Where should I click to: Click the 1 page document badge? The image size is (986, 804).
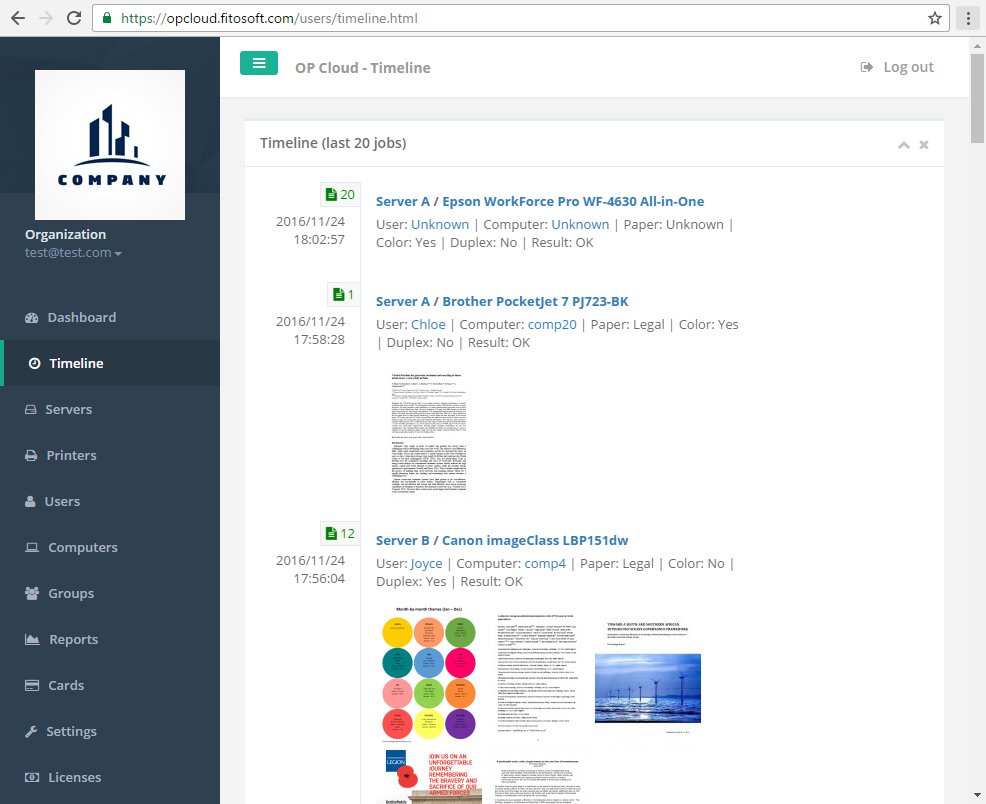tap(343, 294)
